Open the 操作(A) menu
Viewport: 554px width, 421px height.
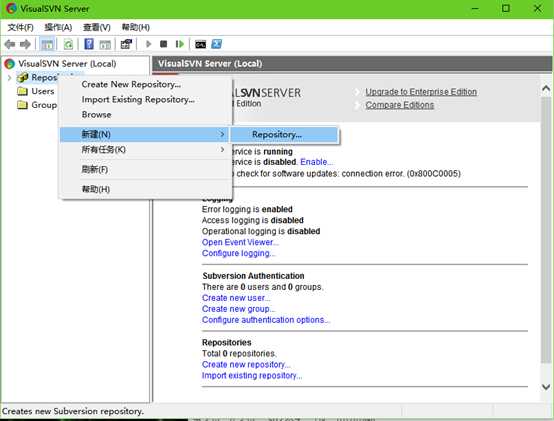(58, 27)
